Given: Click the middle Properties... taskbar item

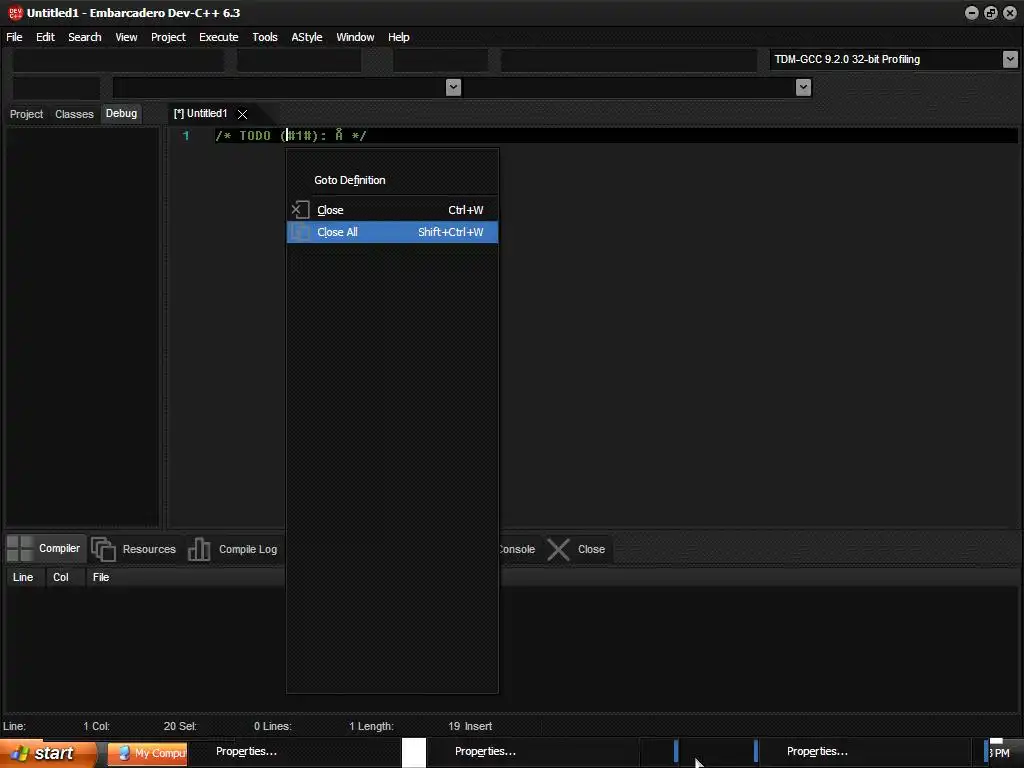Looking at the screenshot, I should [485, 752].
